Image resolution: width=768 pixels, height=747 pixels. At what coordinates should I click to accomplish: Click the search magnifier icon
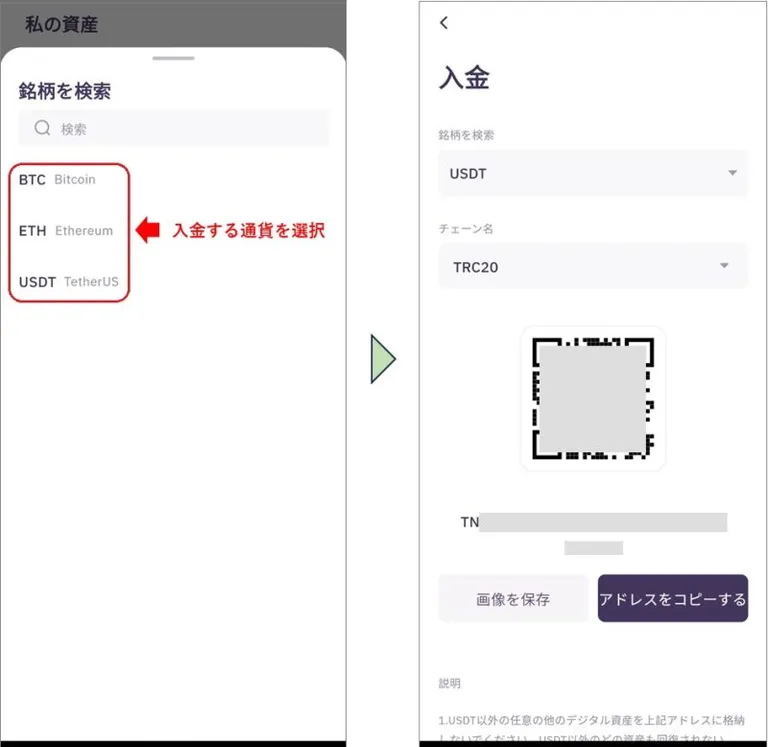pos(42,128)
